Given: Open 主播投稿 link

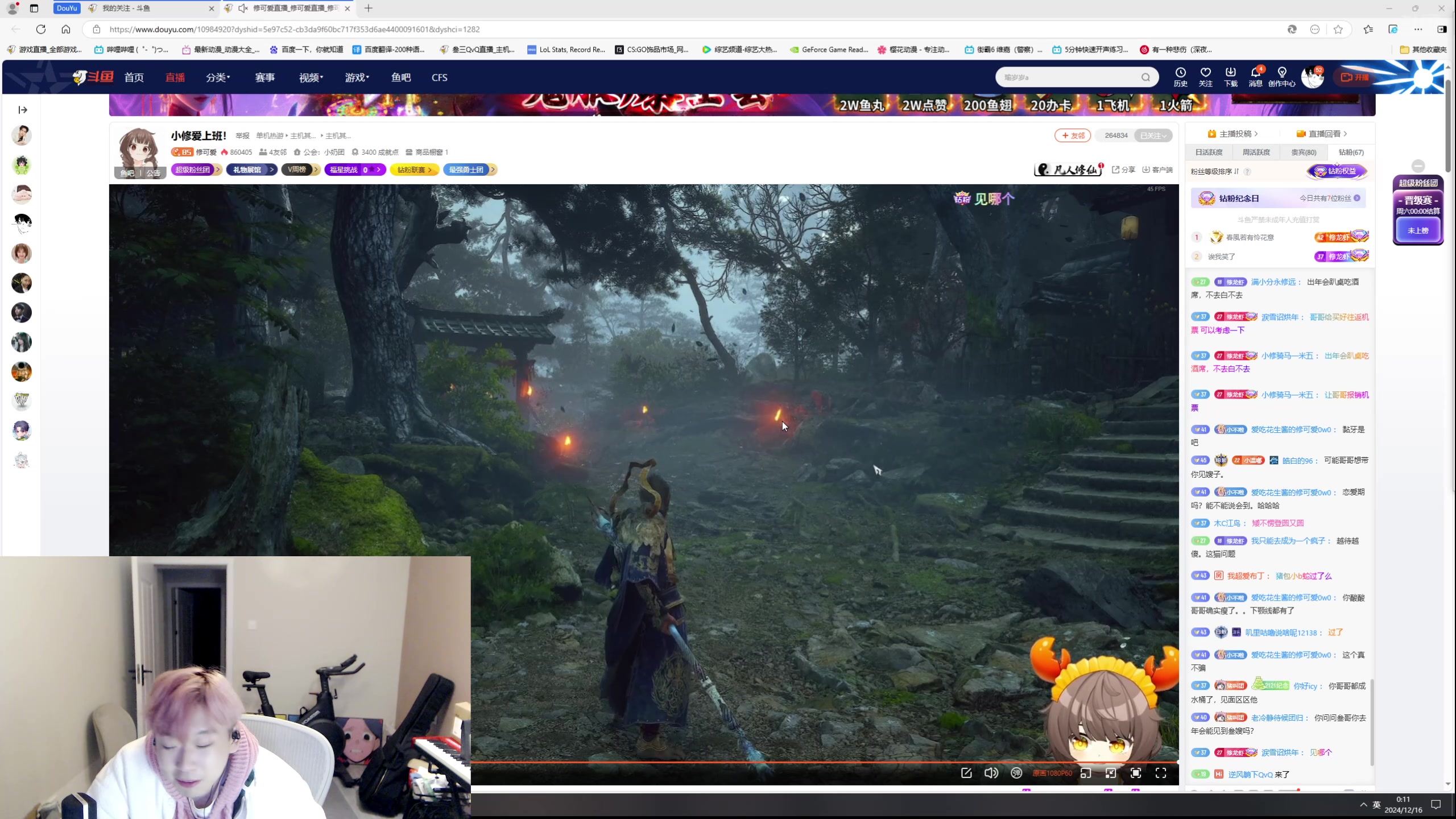Looking at the screenshot, I should 1232,134.
